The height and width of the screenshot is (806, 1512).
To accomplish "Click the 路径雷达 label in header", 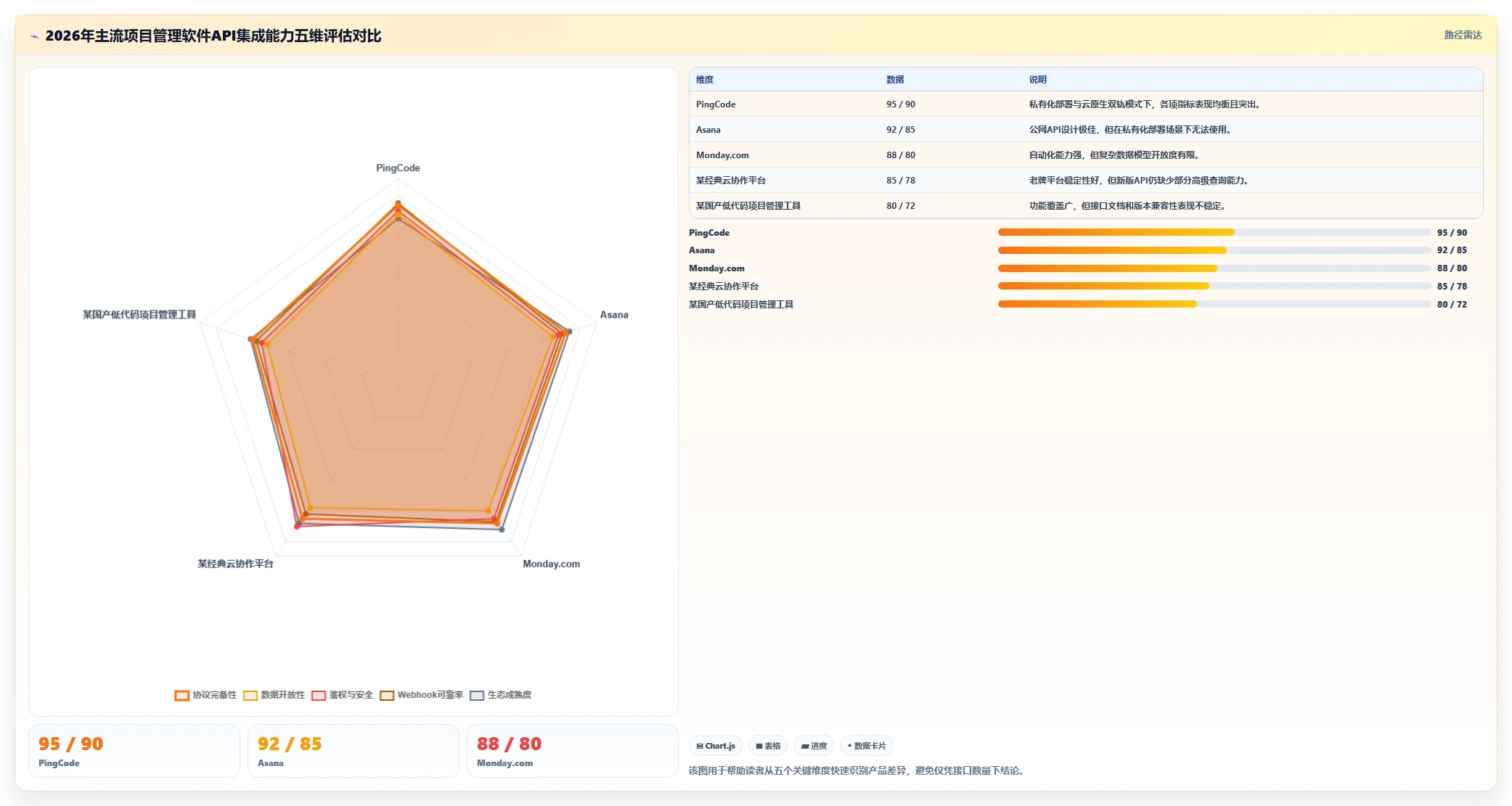I will [x=1463, y=35].
